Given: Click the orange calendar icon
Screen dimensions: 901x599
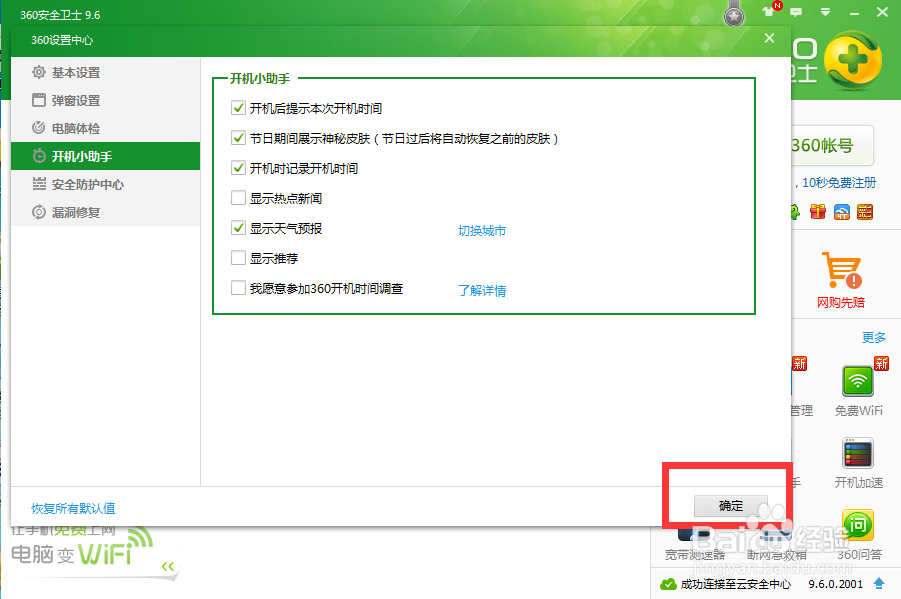Looking at the screenshot, I should [865, 212].
